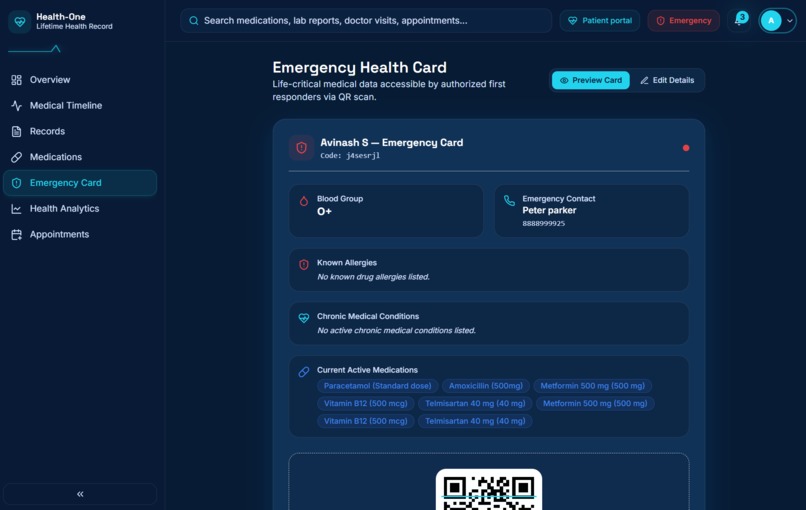Click the Records document icon

(x=16, y=131)
